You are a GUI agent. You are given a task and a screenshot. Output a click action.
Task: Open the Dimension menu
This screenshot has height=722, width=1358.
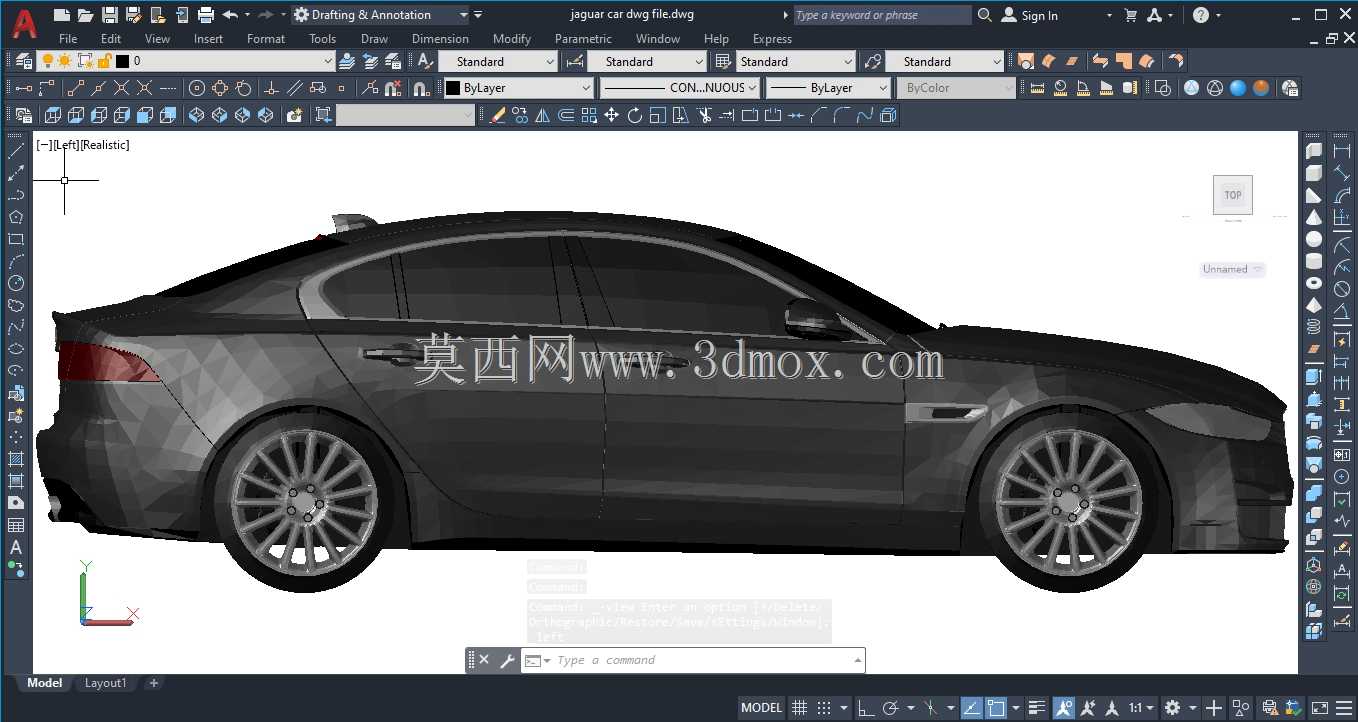pos(440,39)
